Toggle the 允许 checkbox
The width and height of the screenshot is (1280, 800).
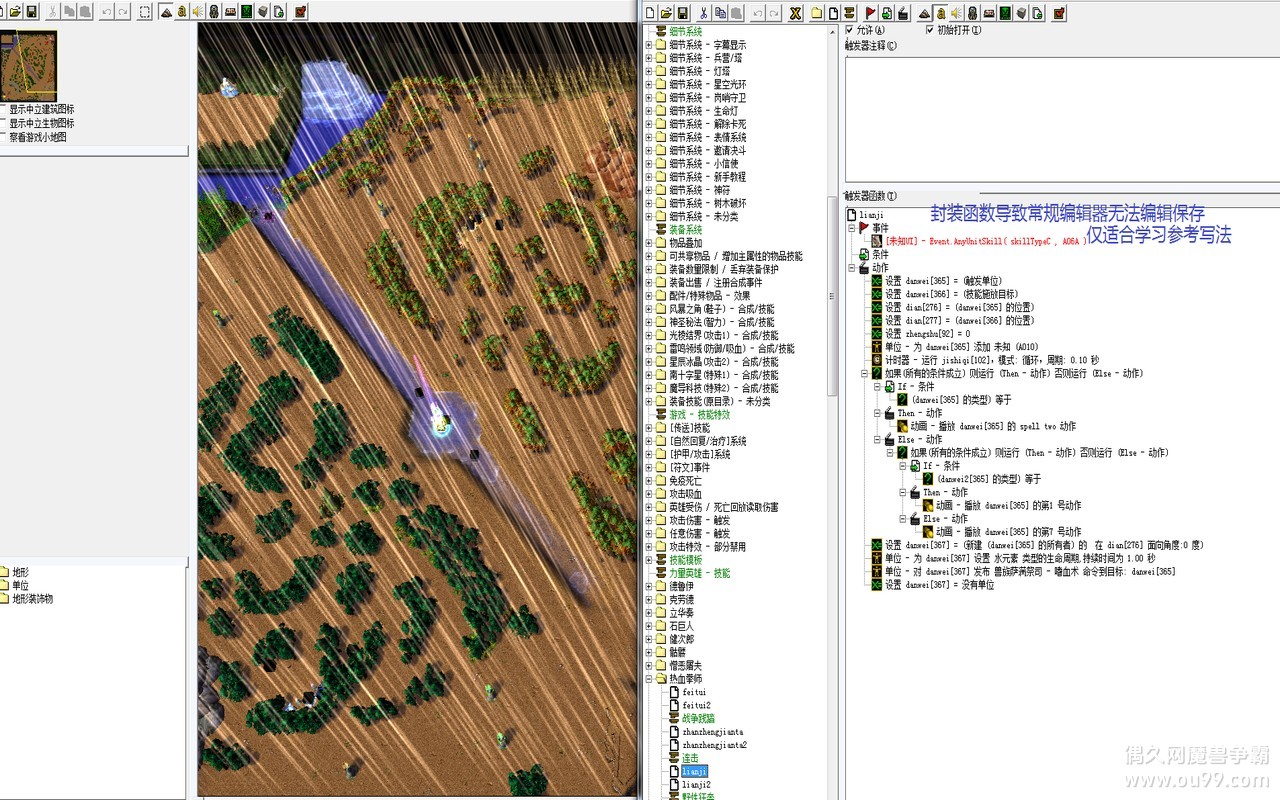[x=850, y=30]
